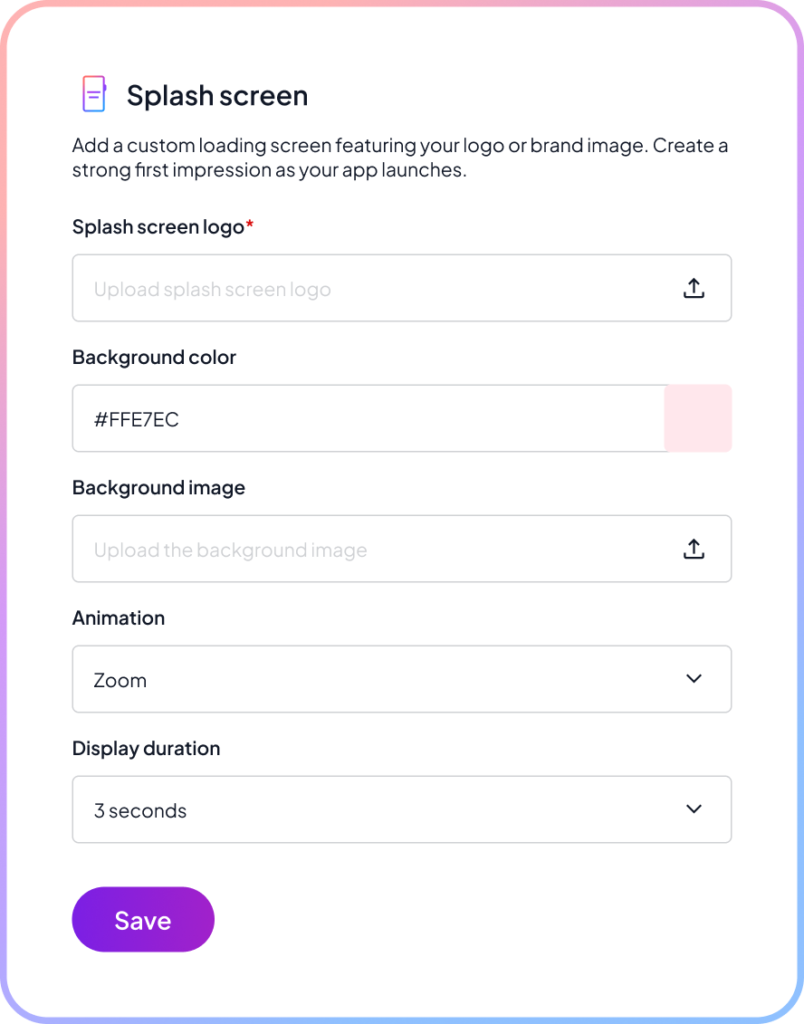
Task: Click the 'Animation' field label
Action: click(x=118, y=618)
